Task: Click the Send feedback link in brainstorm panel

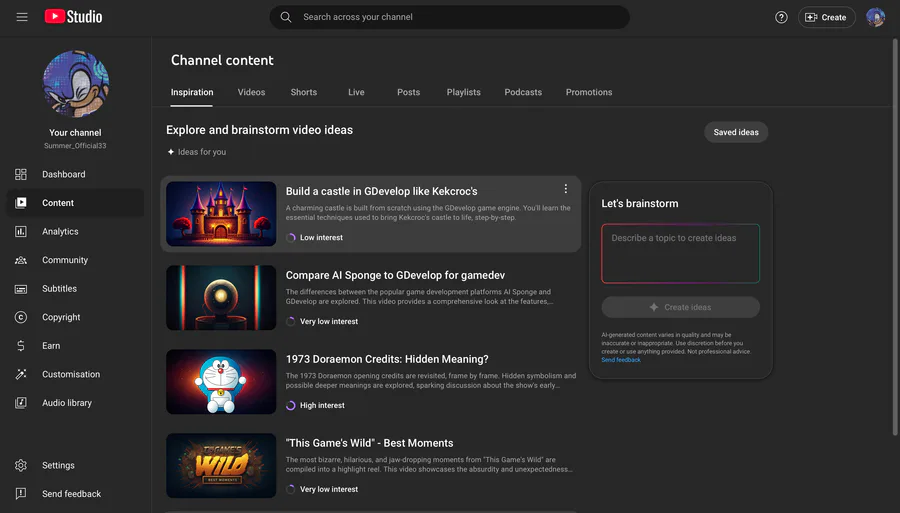Action: [x=620, y=360]
